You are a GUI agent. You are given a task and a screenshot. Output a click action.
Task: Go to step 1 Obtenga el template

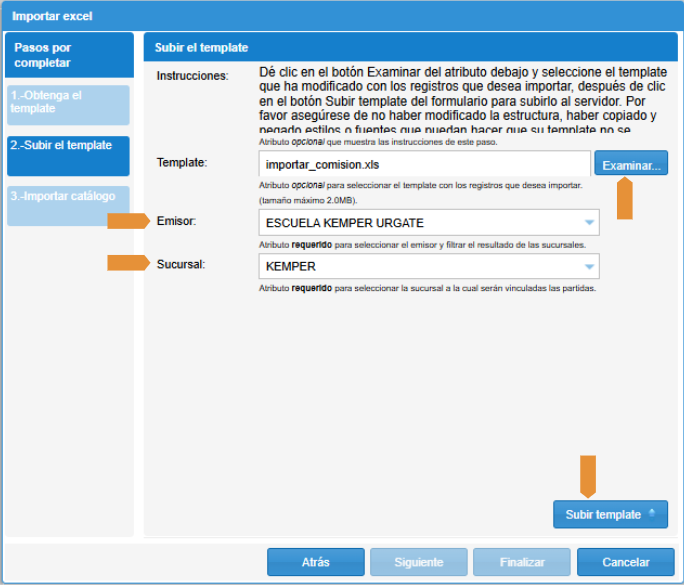(68, 102)
